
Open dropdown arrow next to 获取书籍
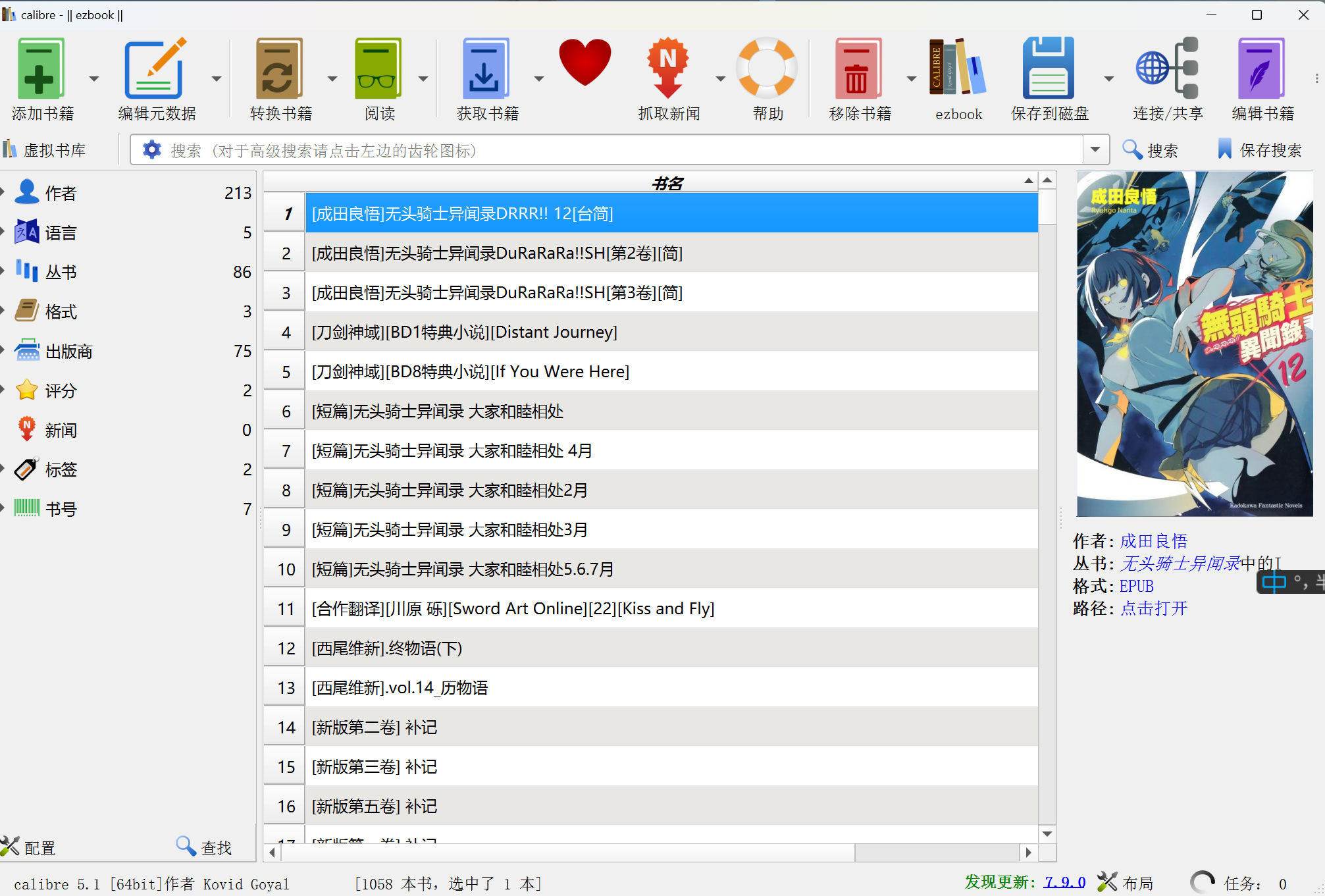tap(539, 78)
